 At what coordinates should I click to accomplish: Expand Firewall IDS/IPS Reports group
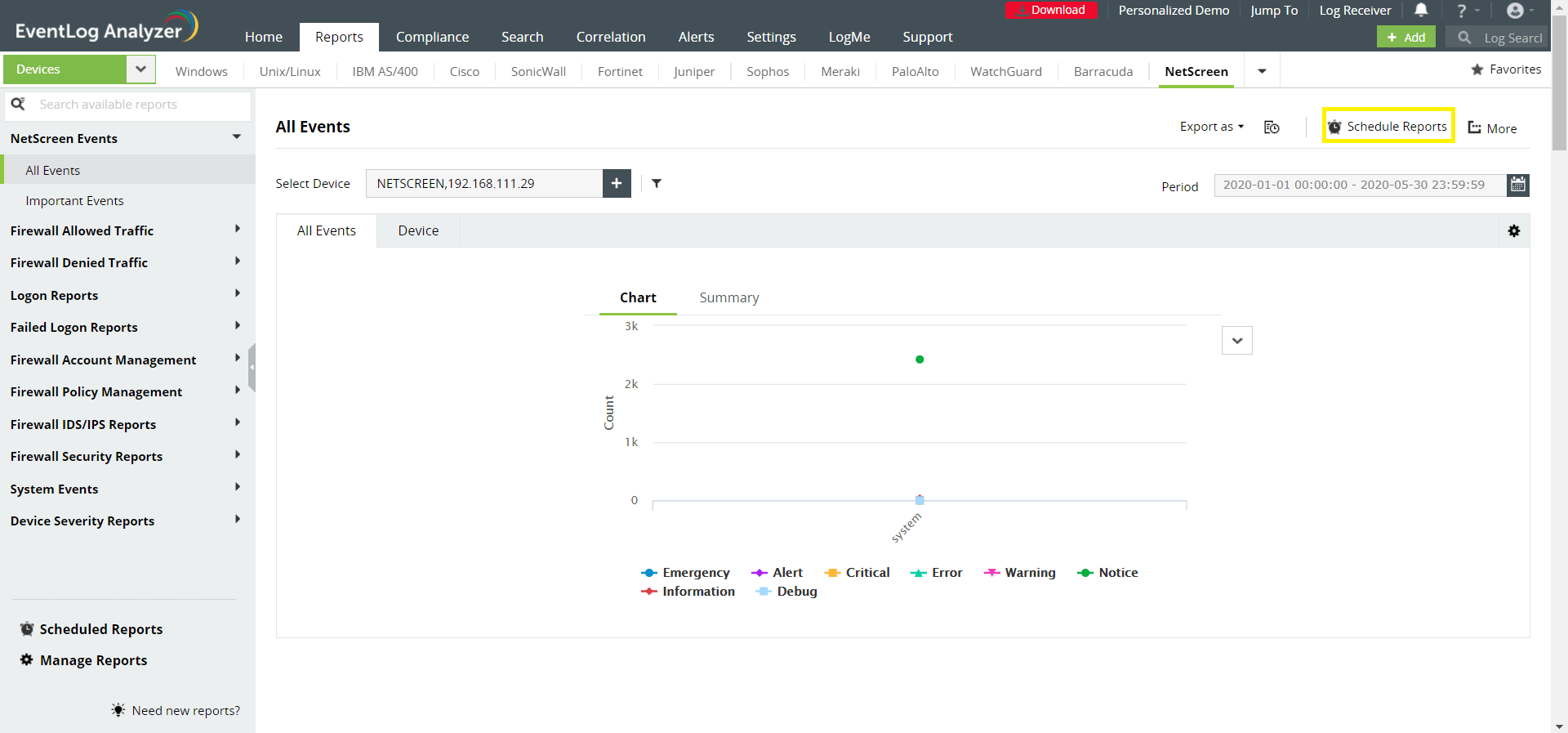[x=238, y=423]
